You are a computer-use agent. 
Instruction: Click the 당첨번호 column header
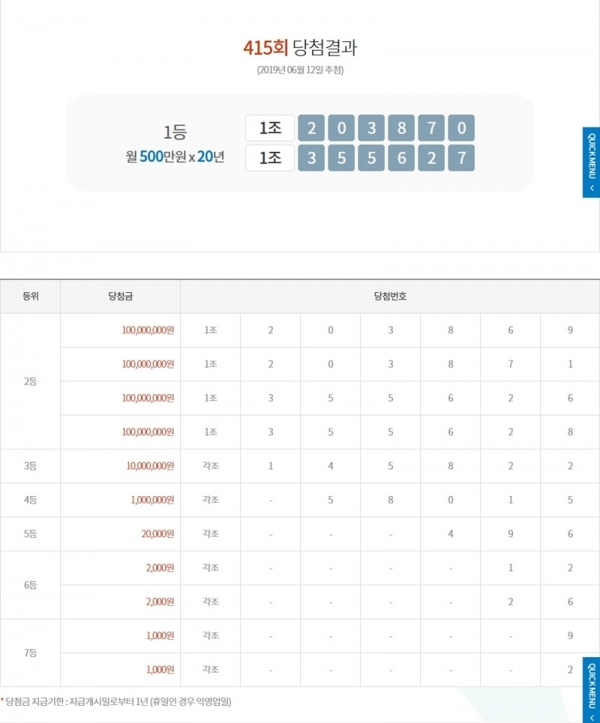pos(390,296)
